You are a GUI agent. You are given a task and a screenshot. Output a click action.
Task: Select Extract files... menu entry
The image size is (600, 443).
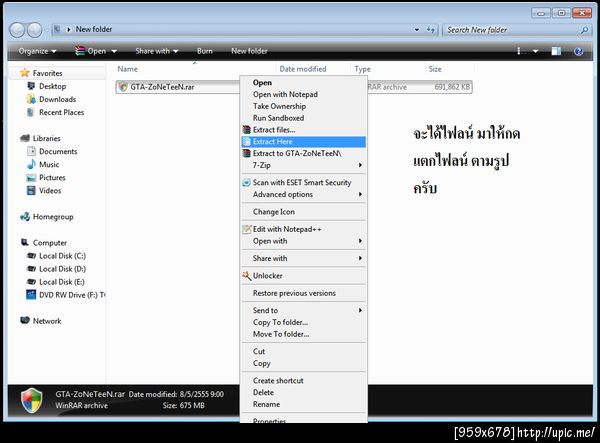tap(303, 130)
